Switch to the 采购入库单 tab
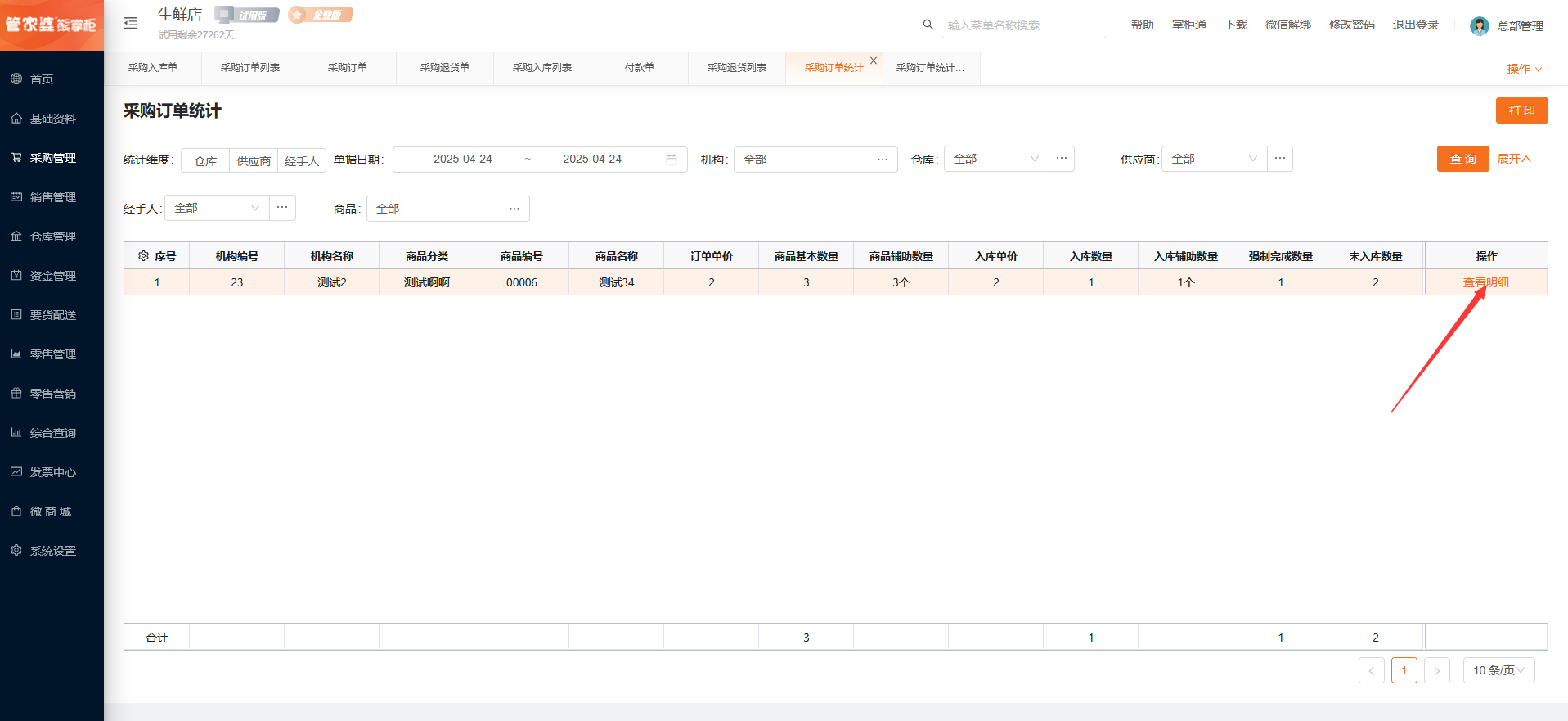This screenshot has width=1568, height=721. pyautogui.click(x=153, y=68)
